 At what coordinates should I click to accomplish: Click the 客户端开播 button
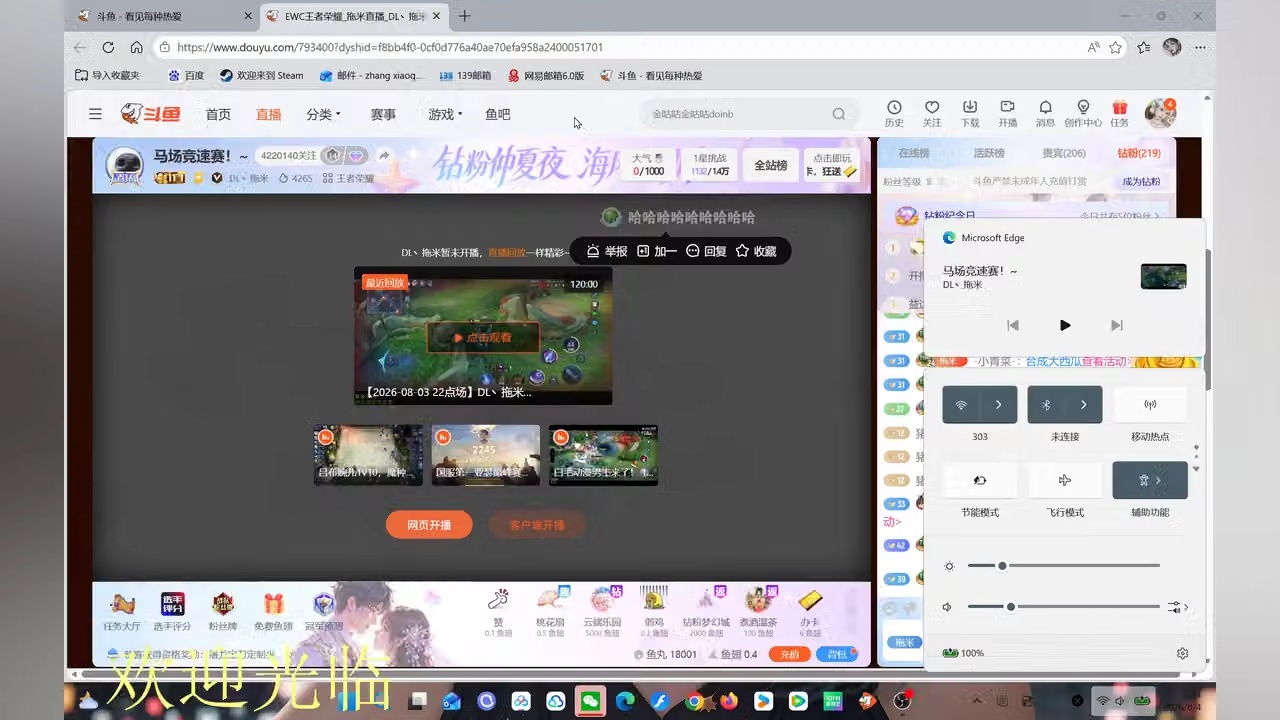pyautogui.click(x=537, y=524)
